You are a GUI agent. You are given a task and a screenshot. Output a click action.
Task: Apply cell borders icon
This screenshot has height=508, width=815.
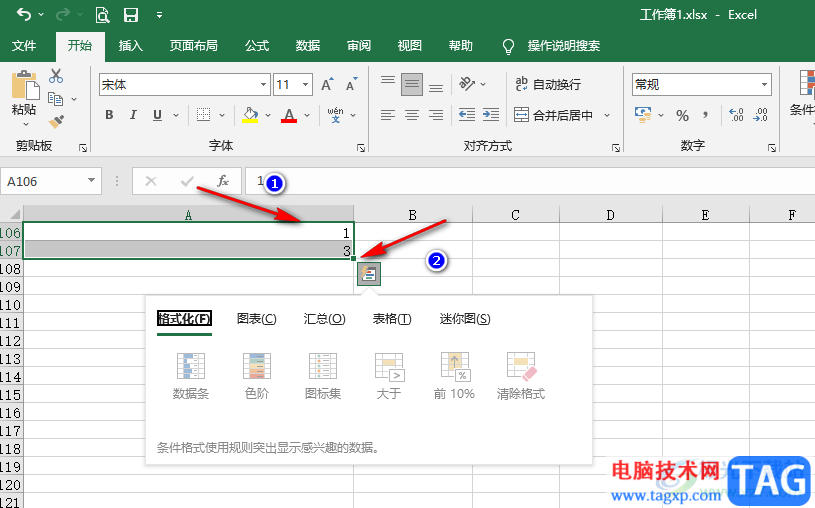point(203,115)
